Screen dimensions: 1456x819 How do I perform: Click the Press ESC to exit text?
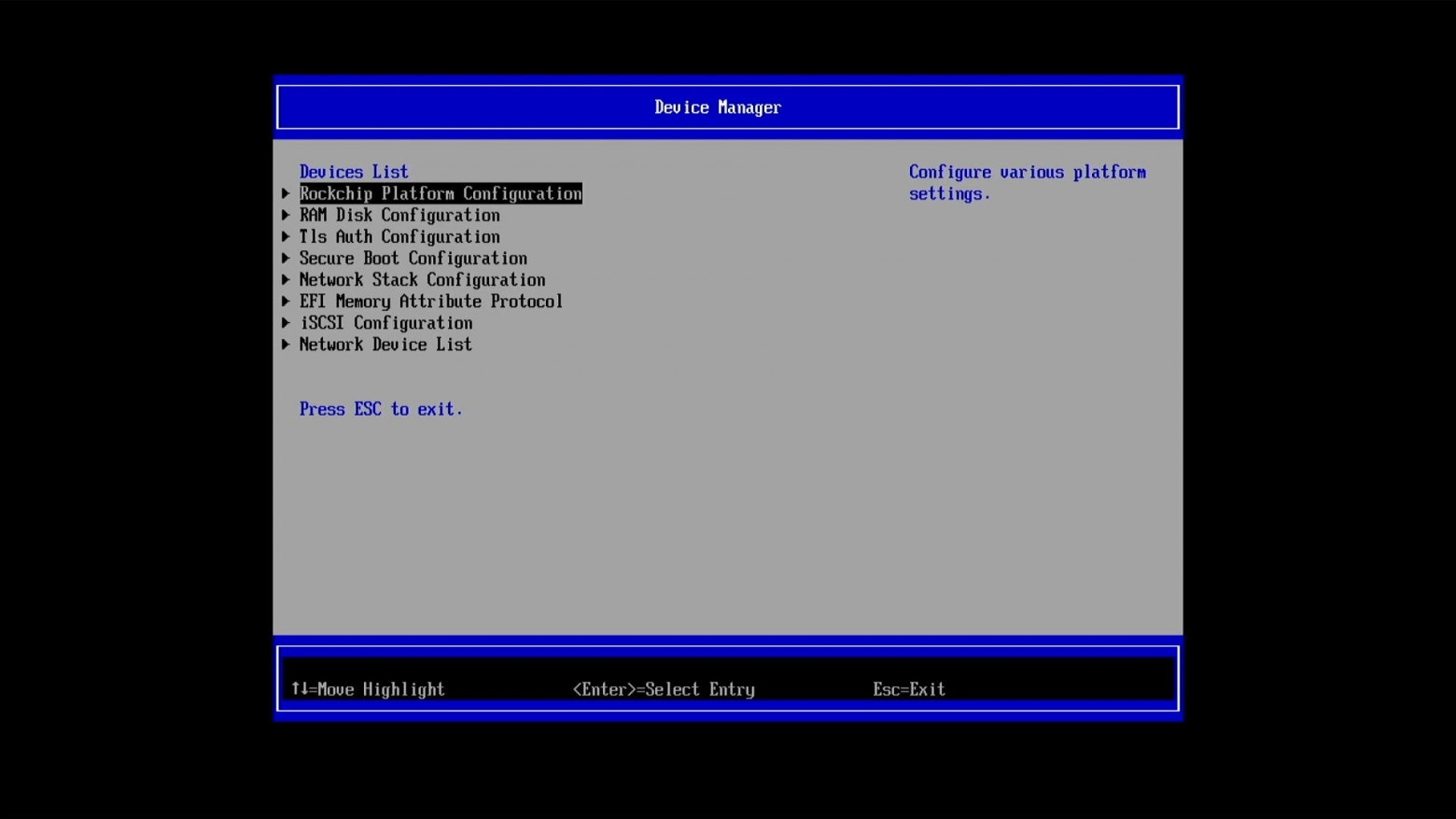[x=381, y=409]
